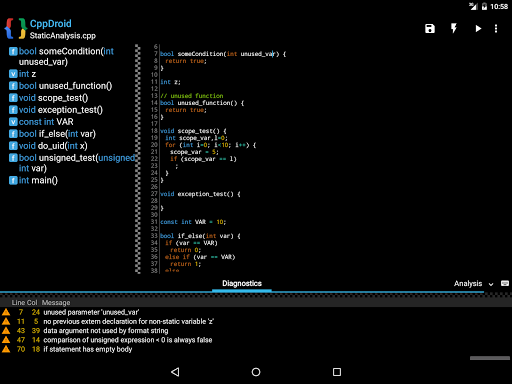Open the three-dot overflow menu
The height and width of the screenshot is (384, 512).
(496, 29)
